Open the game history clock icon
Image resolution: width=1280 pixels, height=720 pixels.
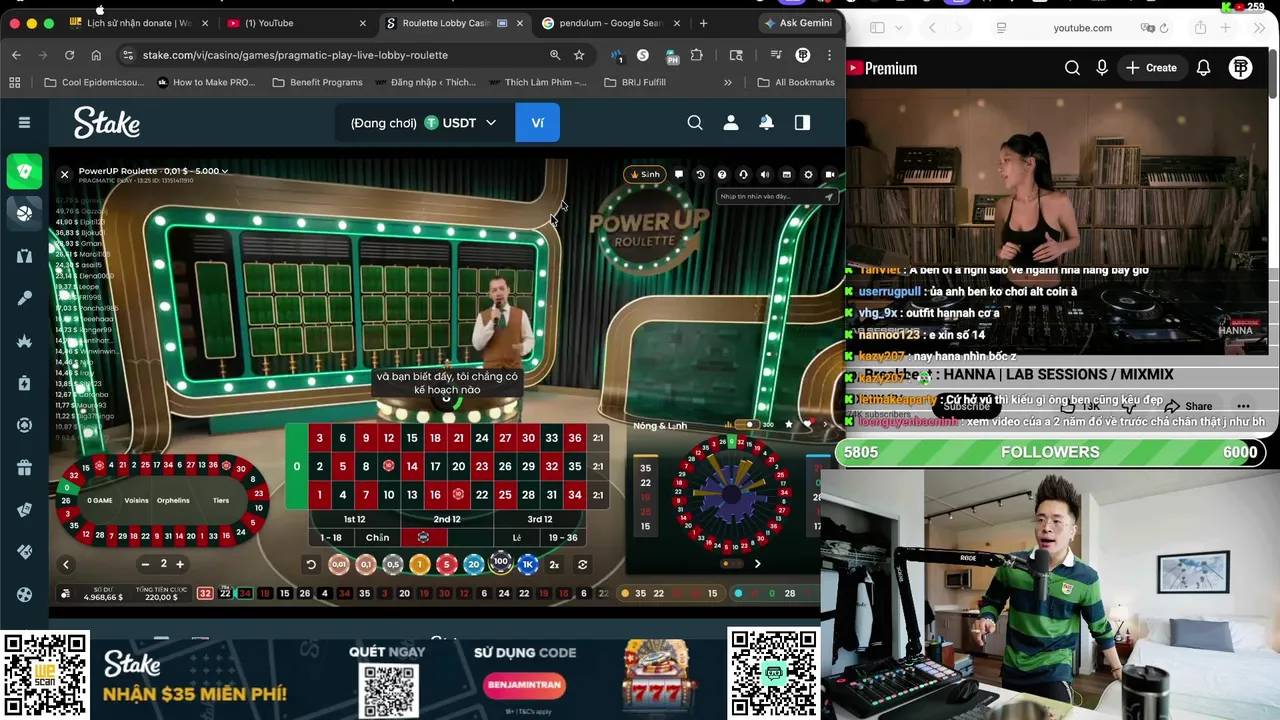coord(700,174)
